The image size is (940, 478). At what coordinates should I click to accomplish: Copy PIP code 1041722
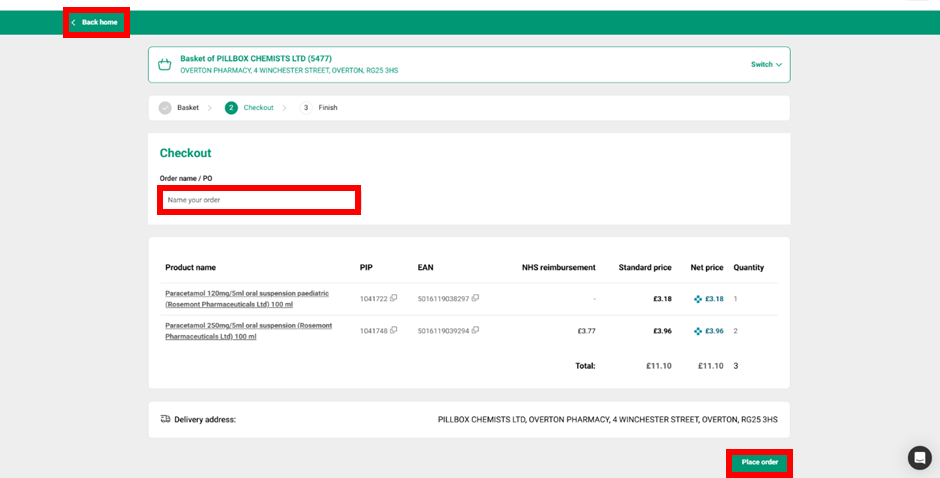coord(394,298)
